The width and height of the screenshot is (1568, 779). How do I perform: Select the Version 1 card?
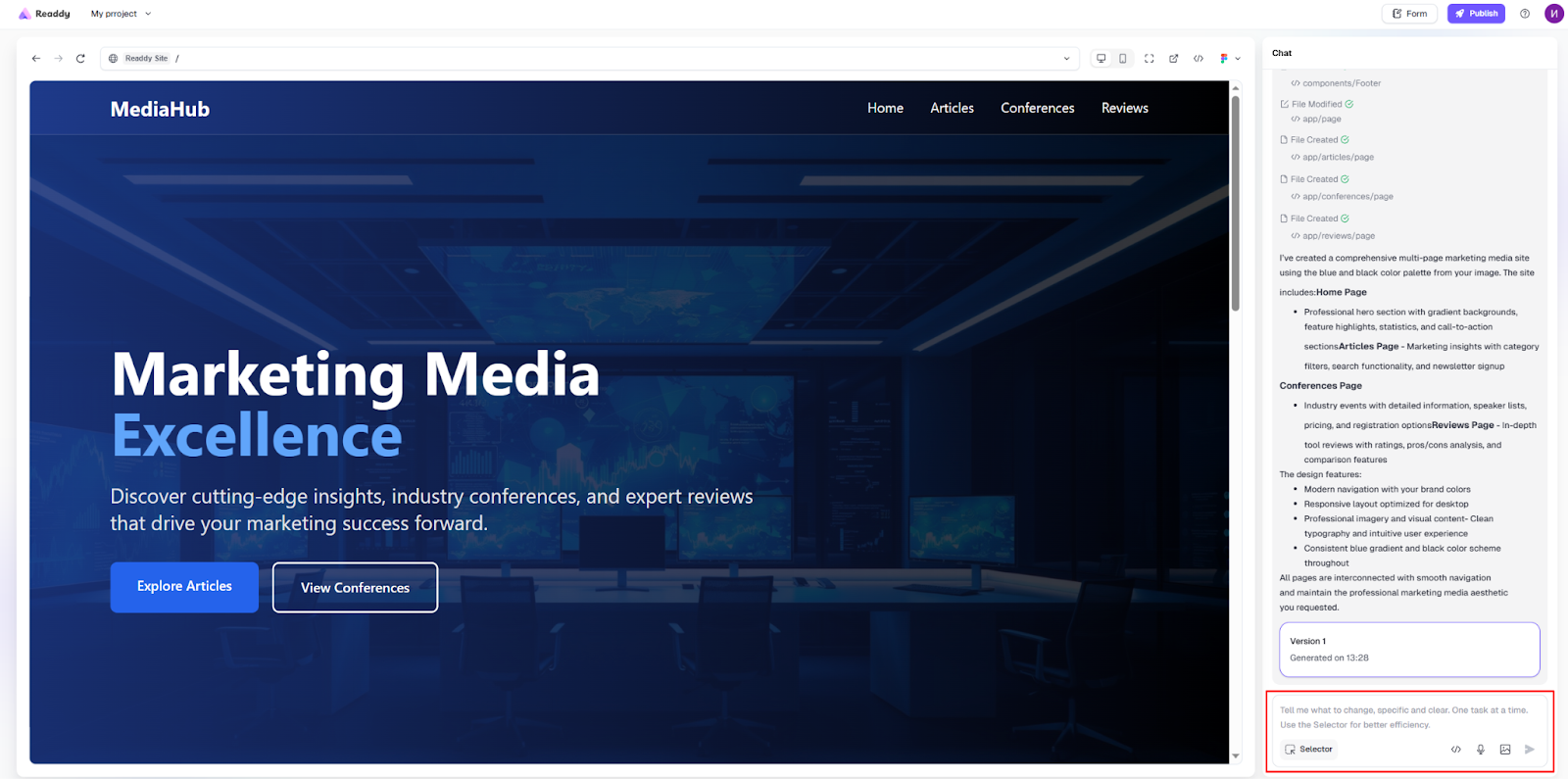[1409, 650]
